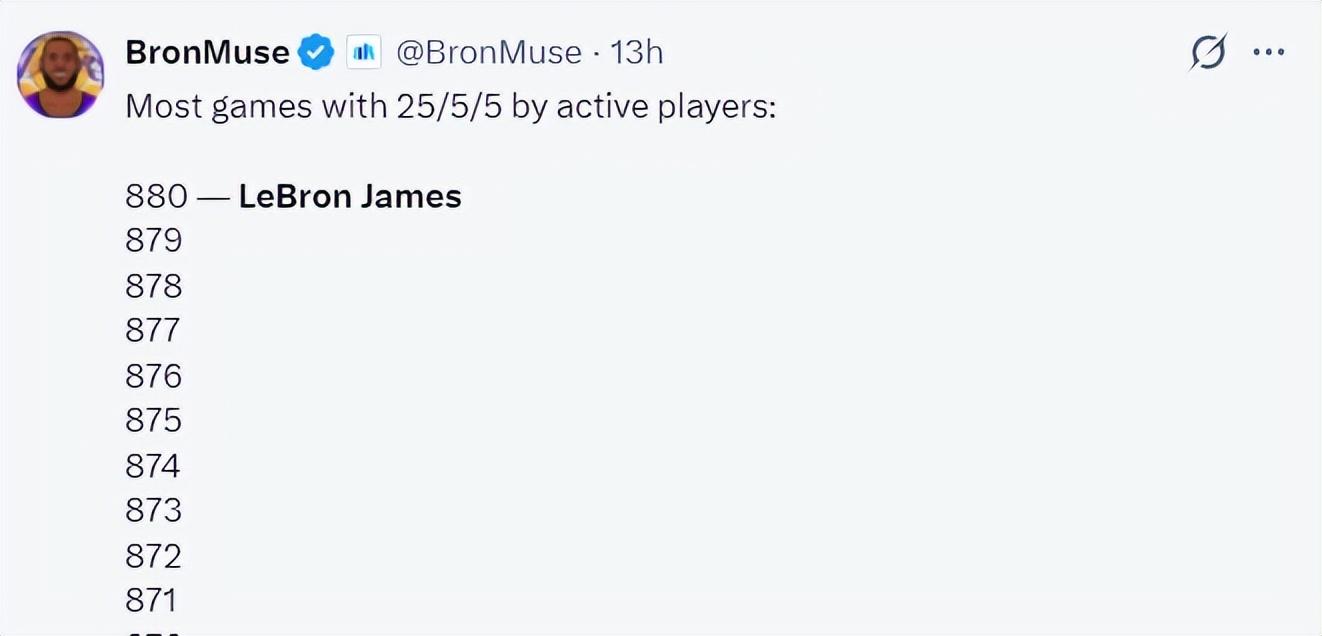Click the bold LeBron James name
This screenshot has height=636, width=1322.
(350, 196)
